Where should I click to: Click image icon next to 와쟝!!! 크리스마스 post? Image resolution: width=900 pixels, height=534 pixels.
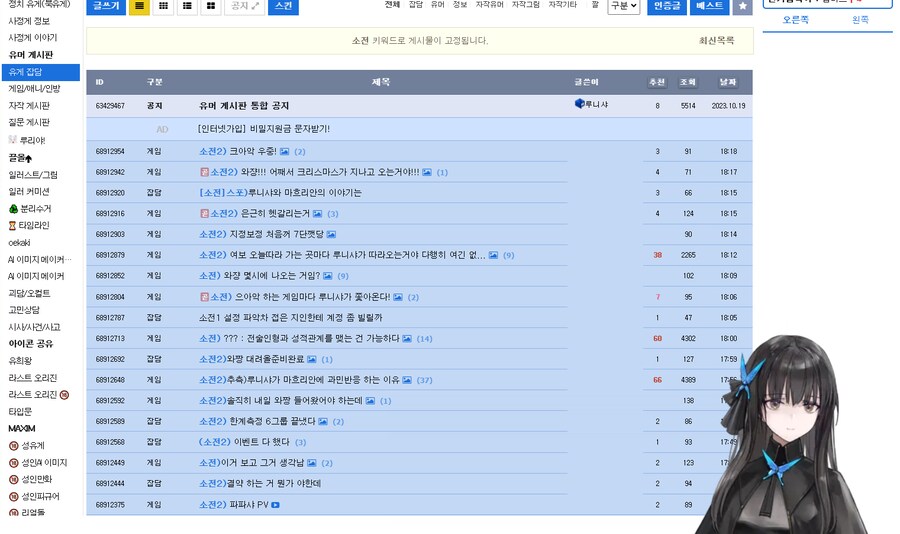(x=426, y=172)
